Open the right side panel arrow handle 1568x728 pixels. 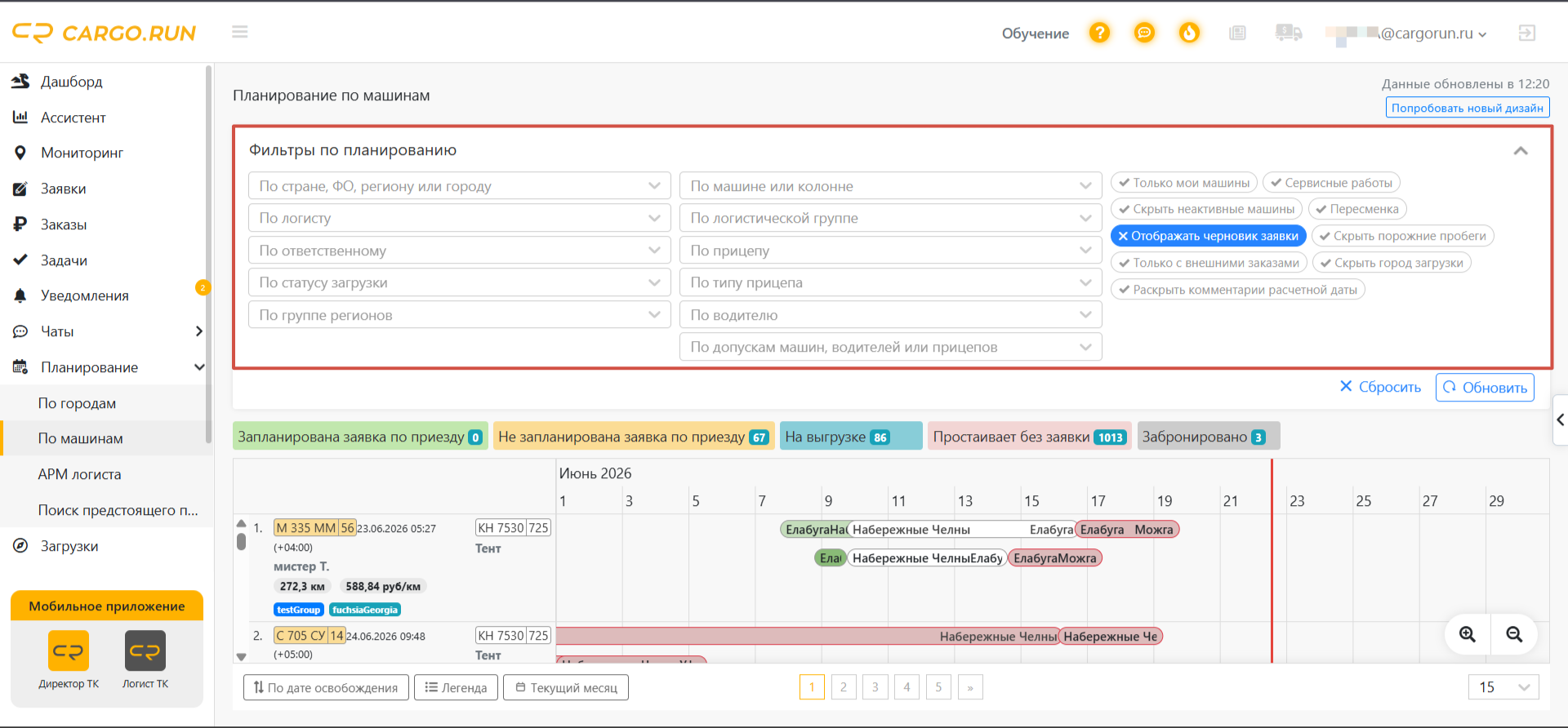[x=1560, y=419]
